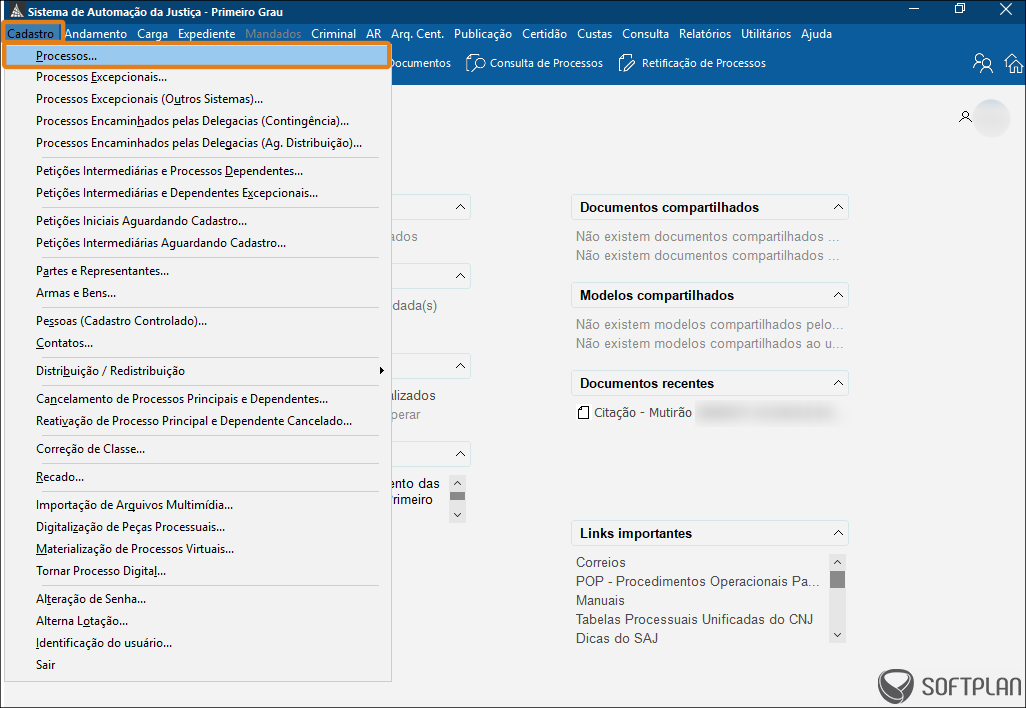The image size is (1026, 708).
Task: Collapse the Links importantes panel
Action: pyautogui.click(x=838, y=533)
